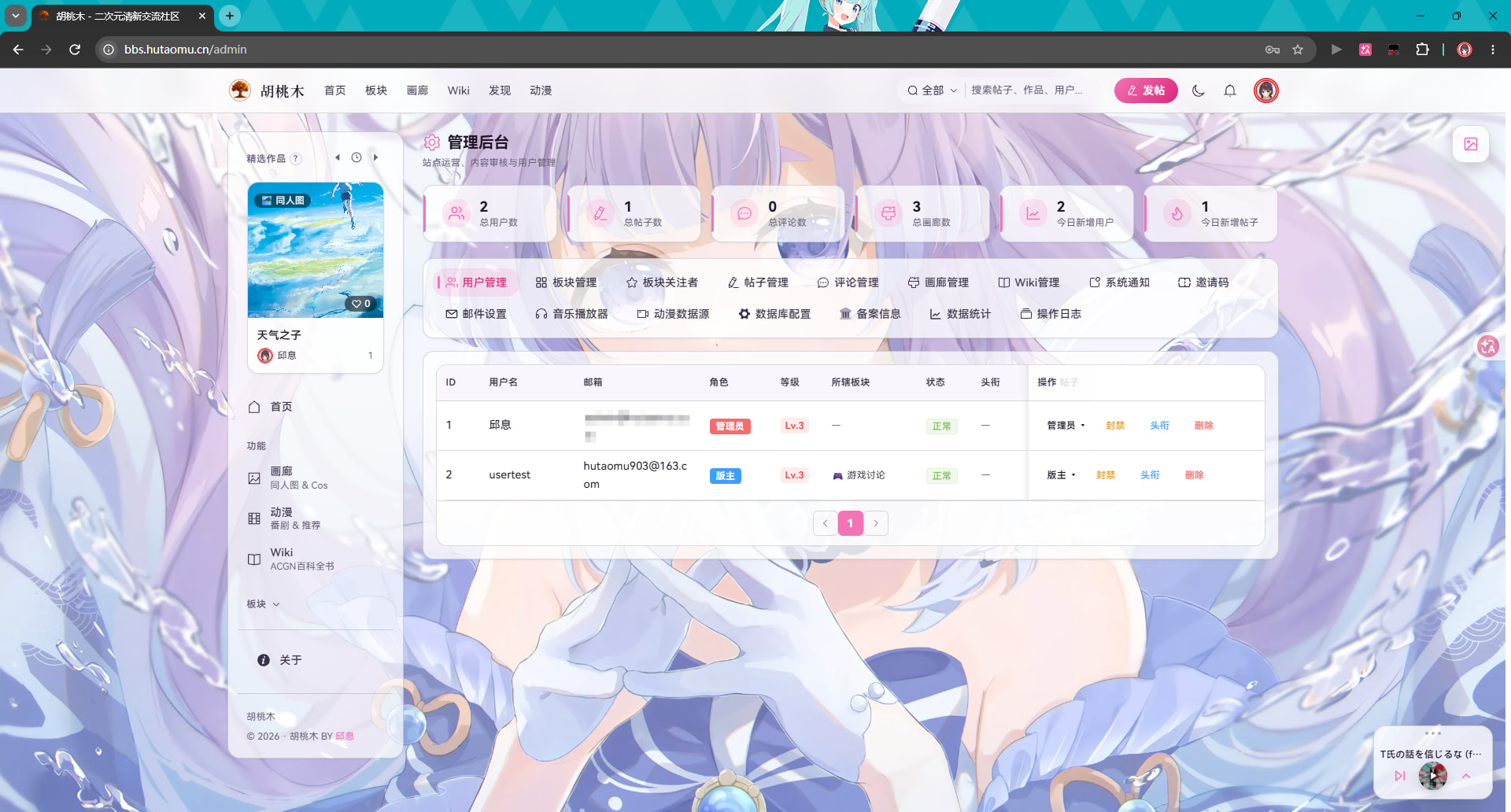Viewport: 1511px width, 812px height.
Task: Open 发现 in the top navigation
Action: click(500, 90)
